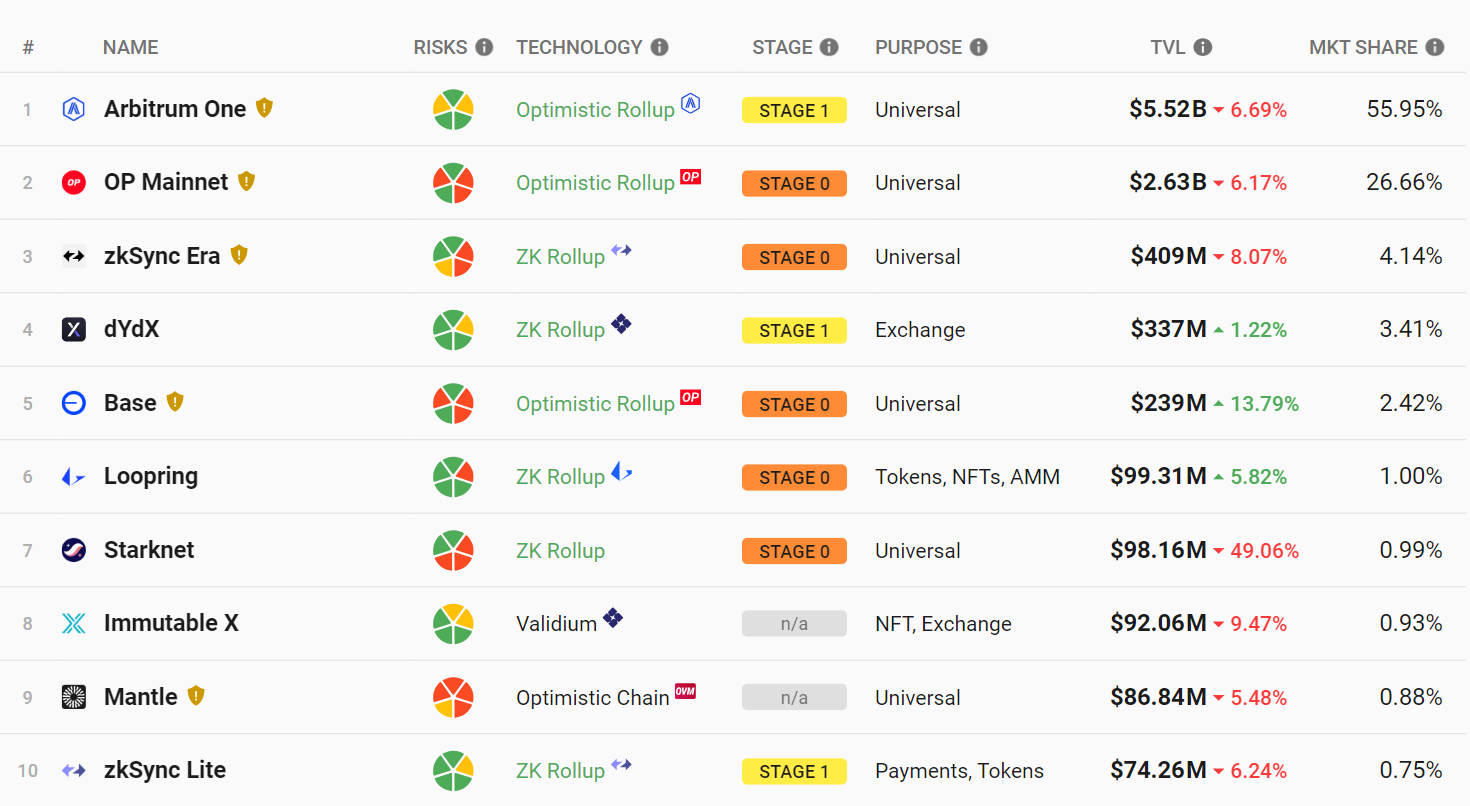The height and width of the screenshot is (806, 1470).
Task: Click the Optimistic Rollup link for Base
Action: point(595,404)
